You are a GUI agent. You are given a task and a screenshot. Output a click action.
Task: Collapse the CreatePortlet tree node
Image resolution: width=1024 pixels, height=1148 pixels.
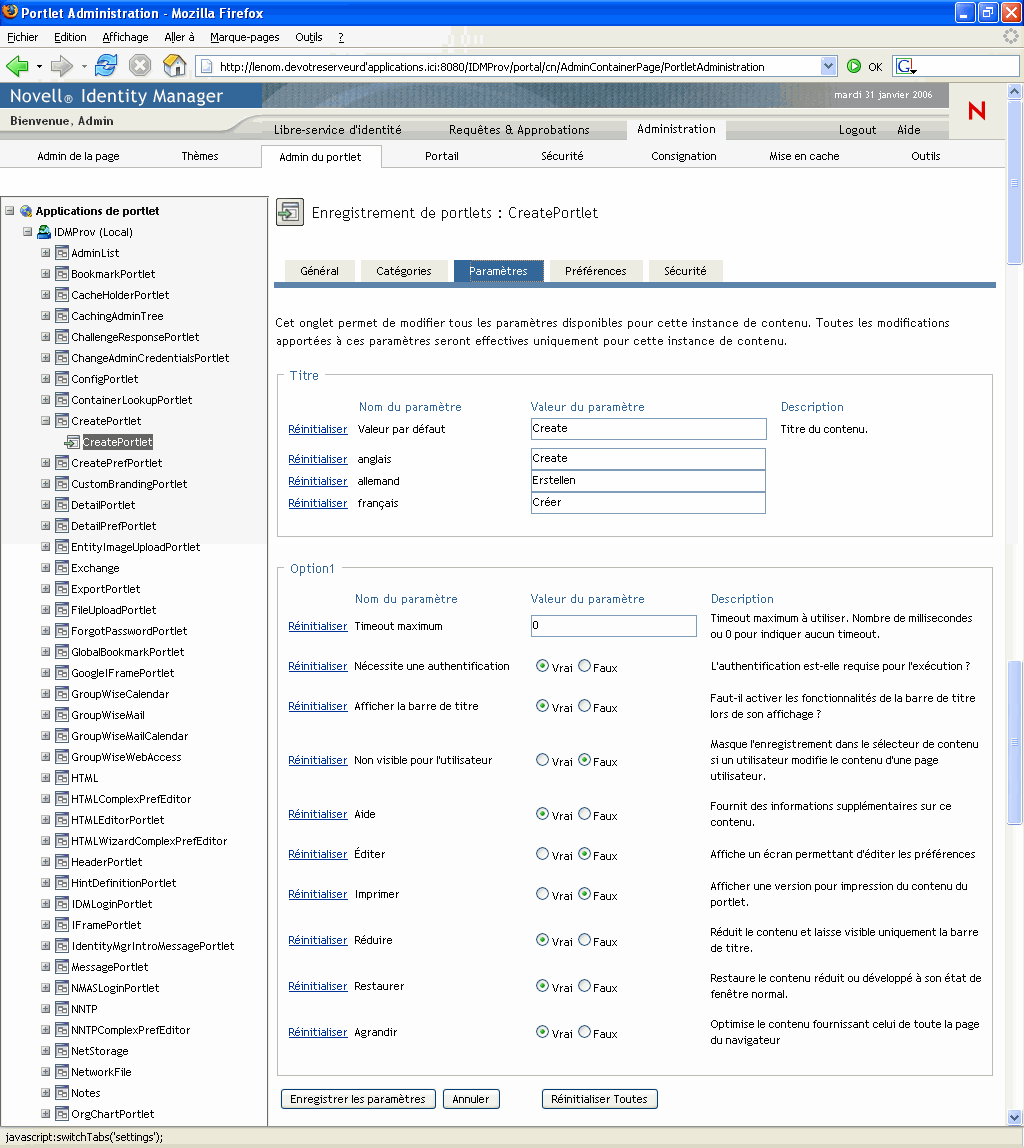46,421
